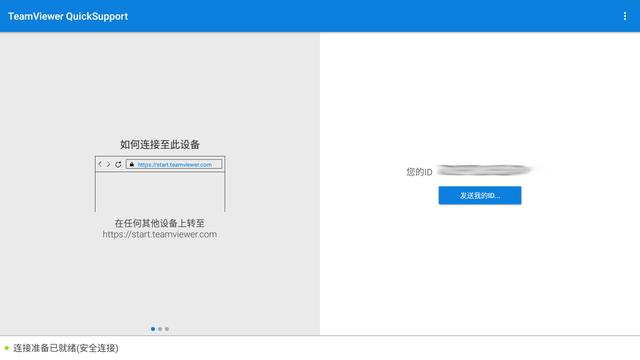640x360 pixels.
Task: Click the forward arrow in browser illustration
Action: pyautogui.click(x=109, y=164)
